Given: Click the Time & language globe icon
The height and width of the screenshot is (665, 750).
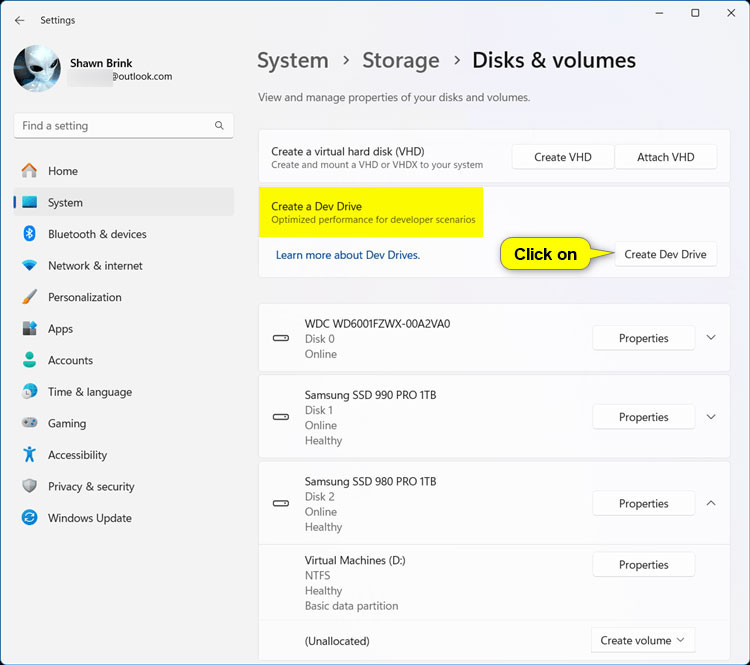Looking at the screenshot, I should (x=29, y=392).
